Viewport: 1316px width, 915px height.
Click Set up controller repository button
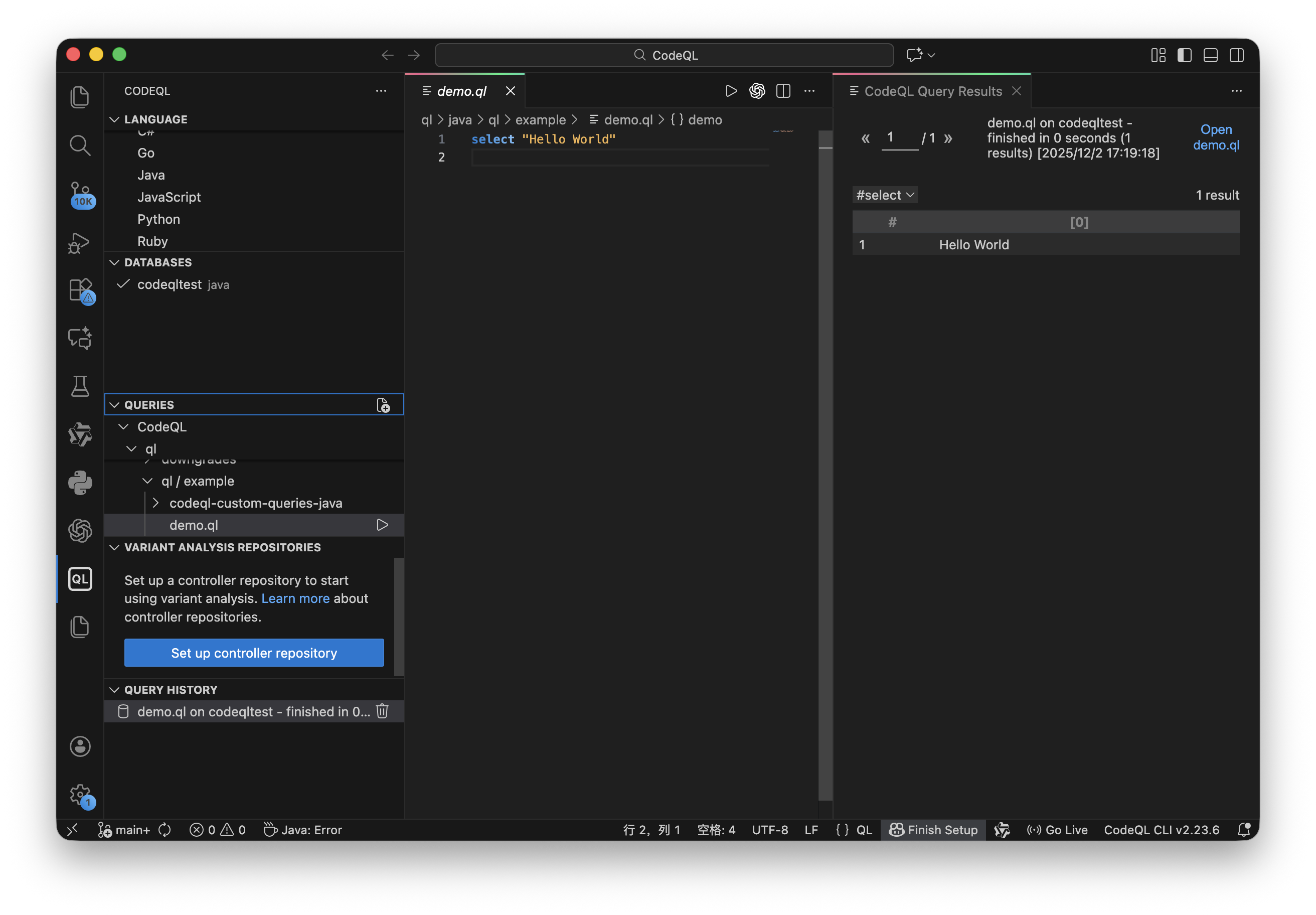(254, 653)
